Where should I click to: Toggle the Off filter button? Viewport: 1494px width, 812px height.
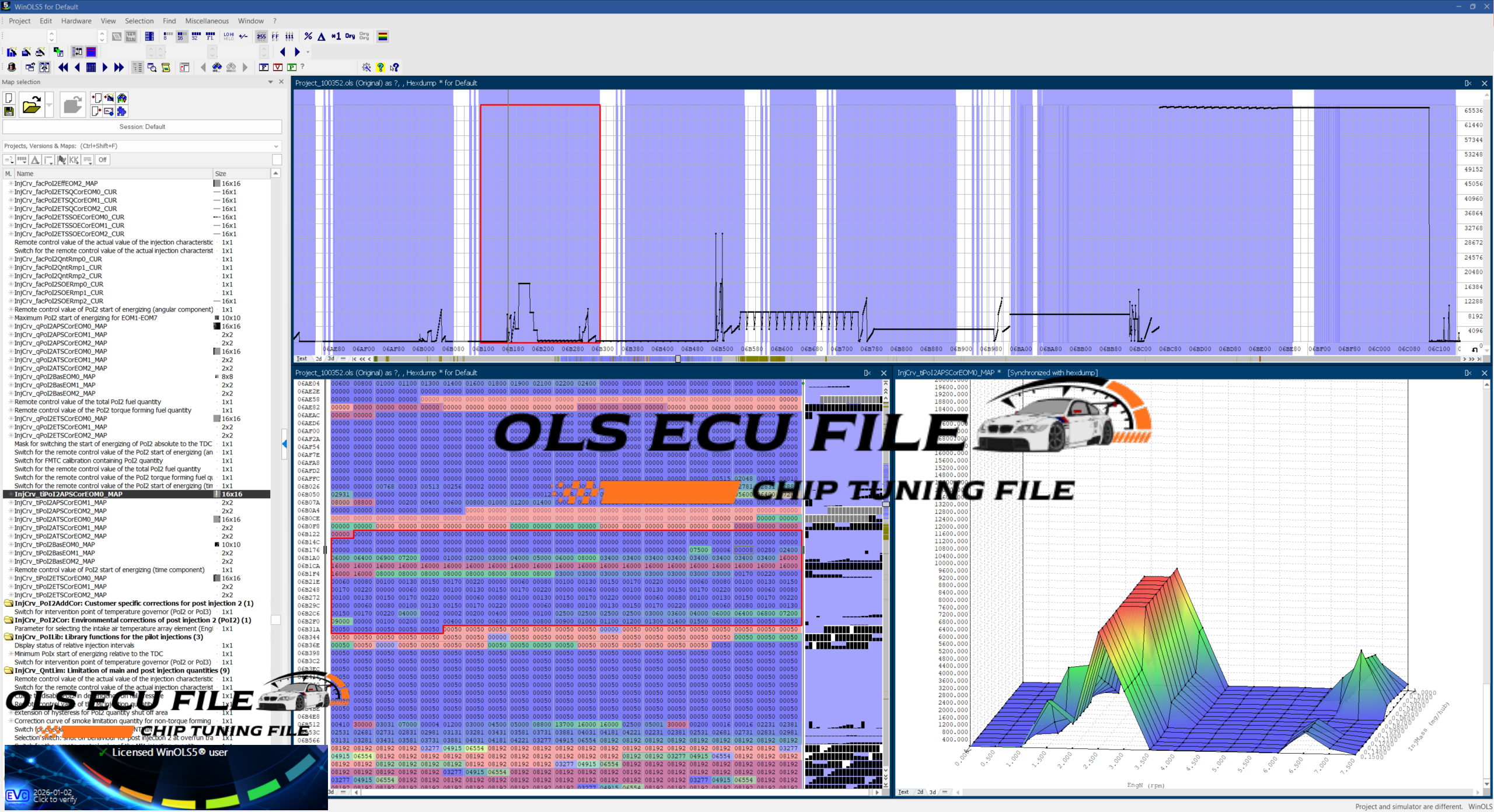tap(102, 160)
